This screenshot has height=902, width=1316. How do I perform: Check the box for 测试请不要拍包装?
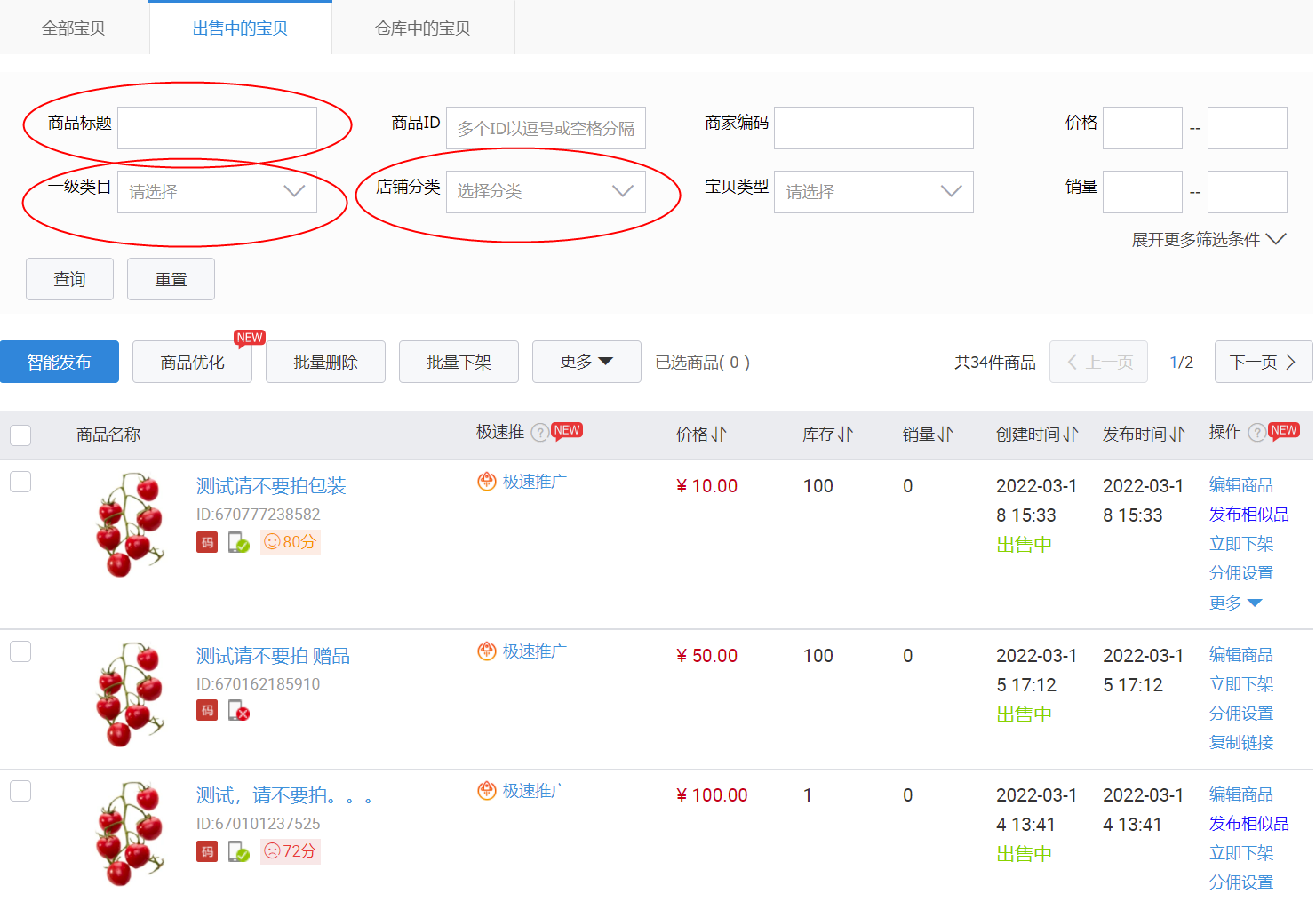pos(20,482)
